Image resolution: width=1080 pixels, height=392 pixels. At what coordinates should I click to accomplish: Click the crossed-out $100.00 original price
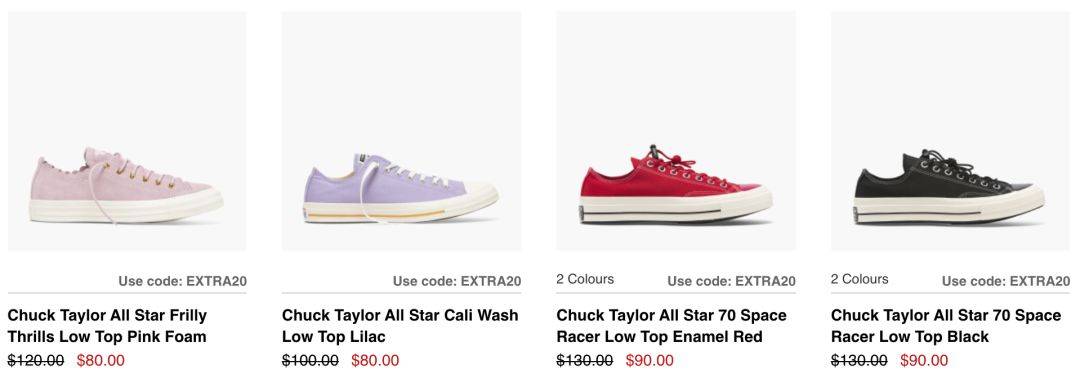coord(311,360)
